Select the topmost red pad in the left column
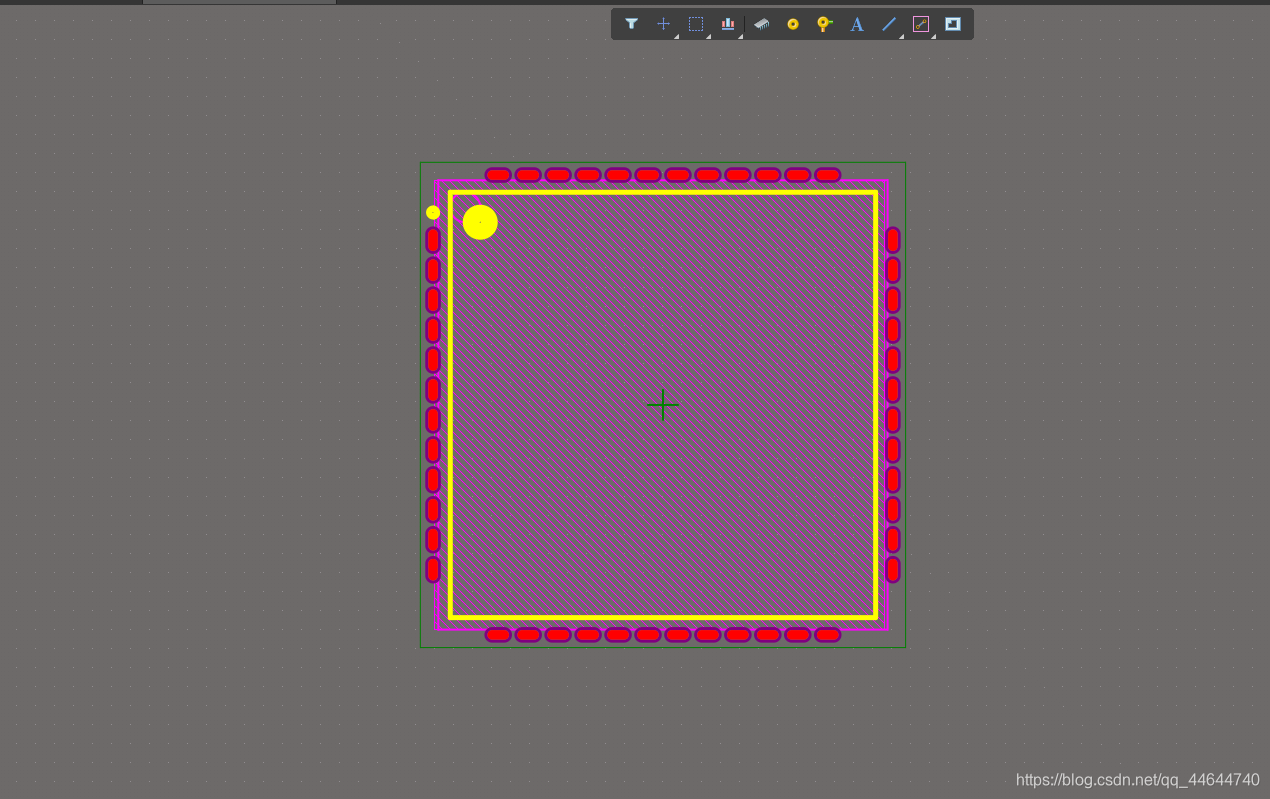 pyautogui.click(x=433, y=240)
